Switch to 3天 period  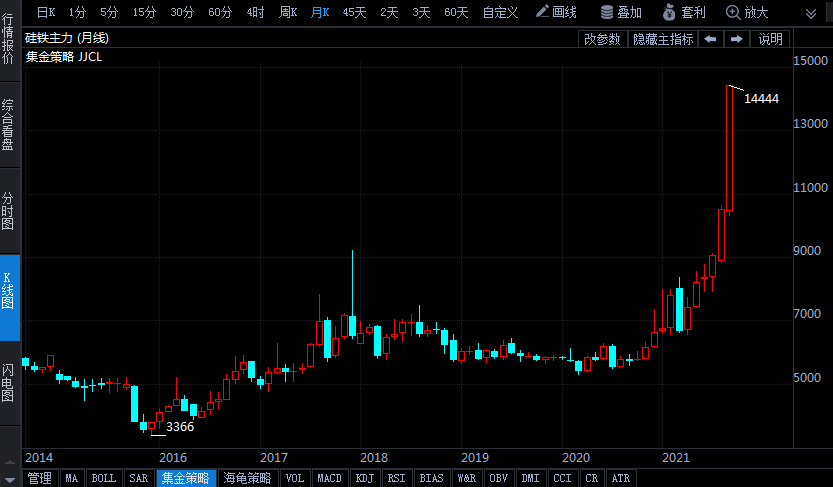click(421, 12)
